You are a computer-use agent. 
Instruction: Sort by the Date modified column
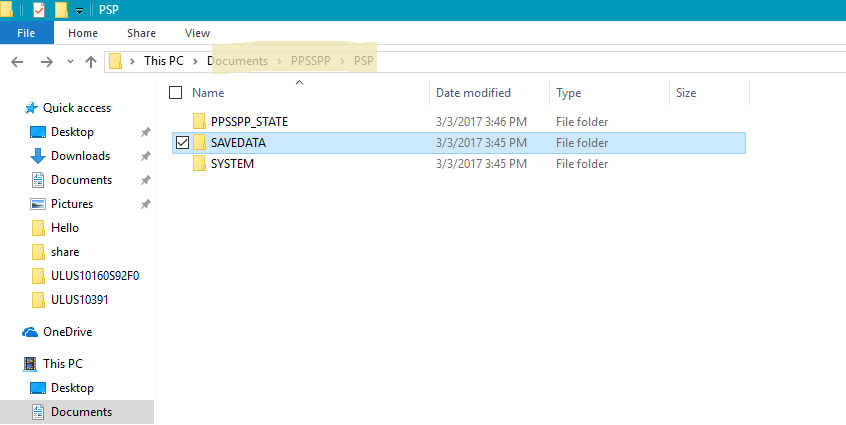pos(473,93)
